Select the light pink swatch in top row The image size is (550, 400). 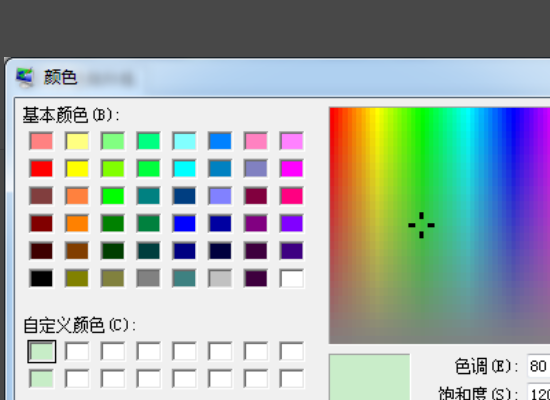click(x=256, y=141)
